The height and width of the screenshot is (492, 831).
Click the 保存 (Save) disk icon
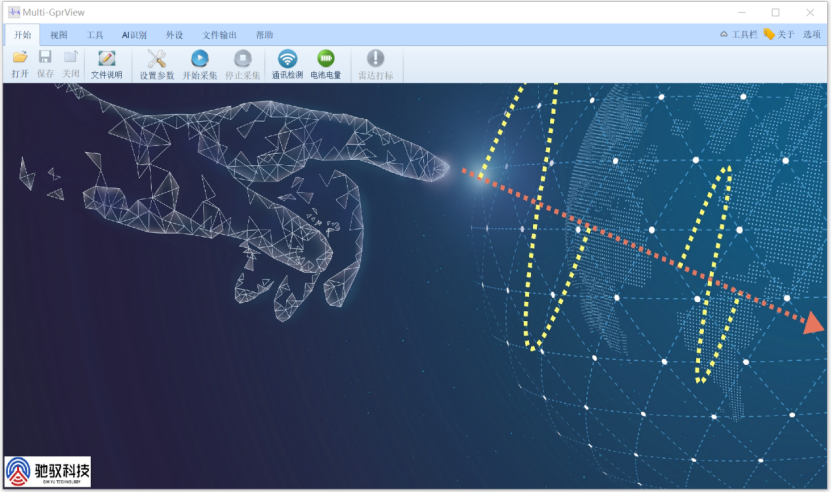tap(45, 59)
